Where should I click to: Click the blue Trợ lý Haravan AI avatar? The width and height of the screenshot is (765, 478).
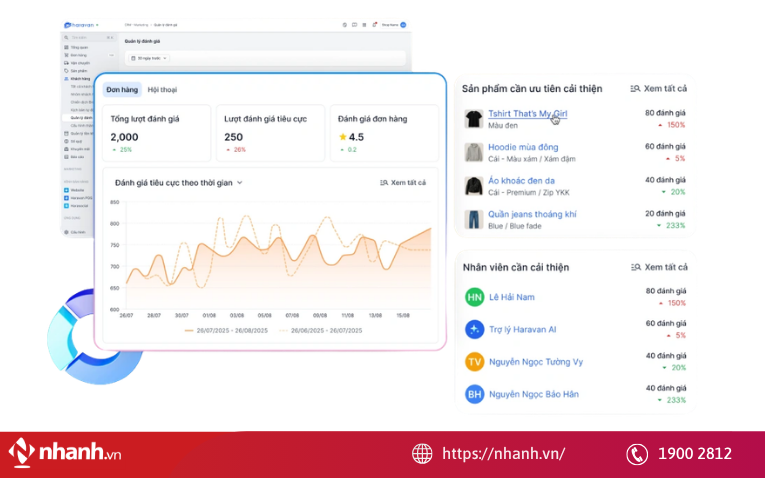click(474, 329)
